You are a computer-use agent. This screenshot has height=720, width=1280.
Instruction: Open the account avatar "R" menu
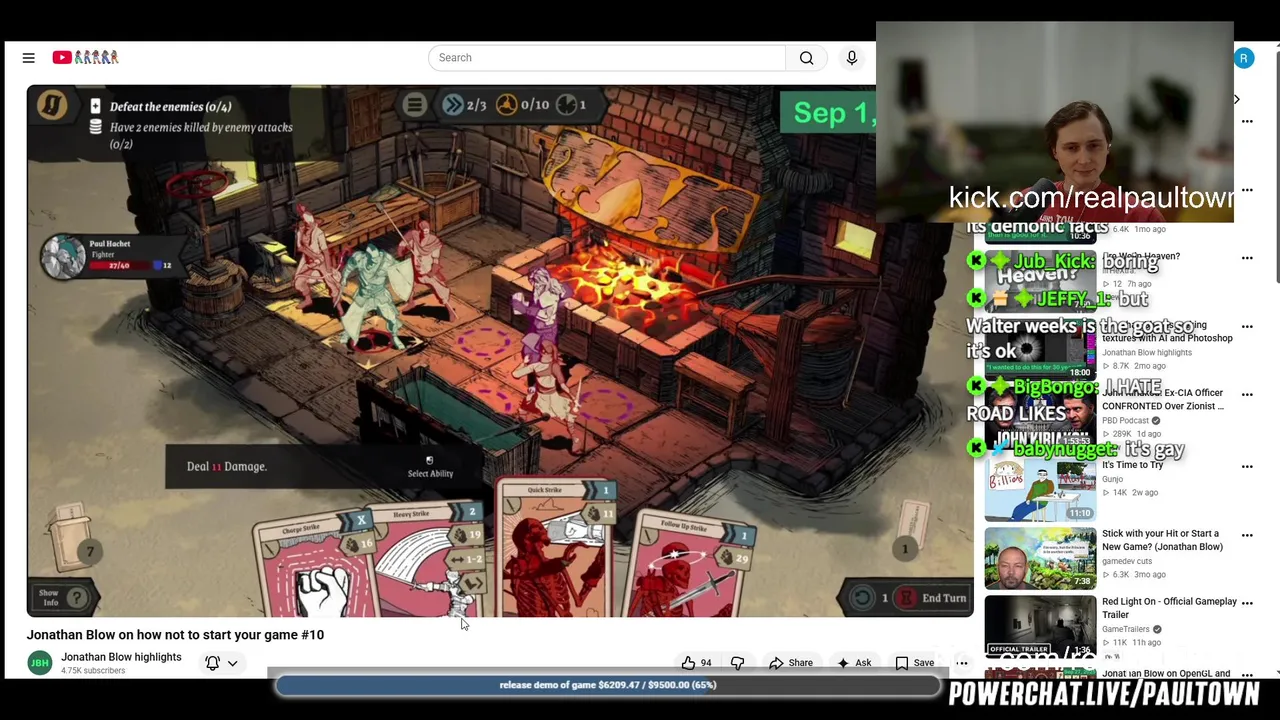tap(1244, 58)
